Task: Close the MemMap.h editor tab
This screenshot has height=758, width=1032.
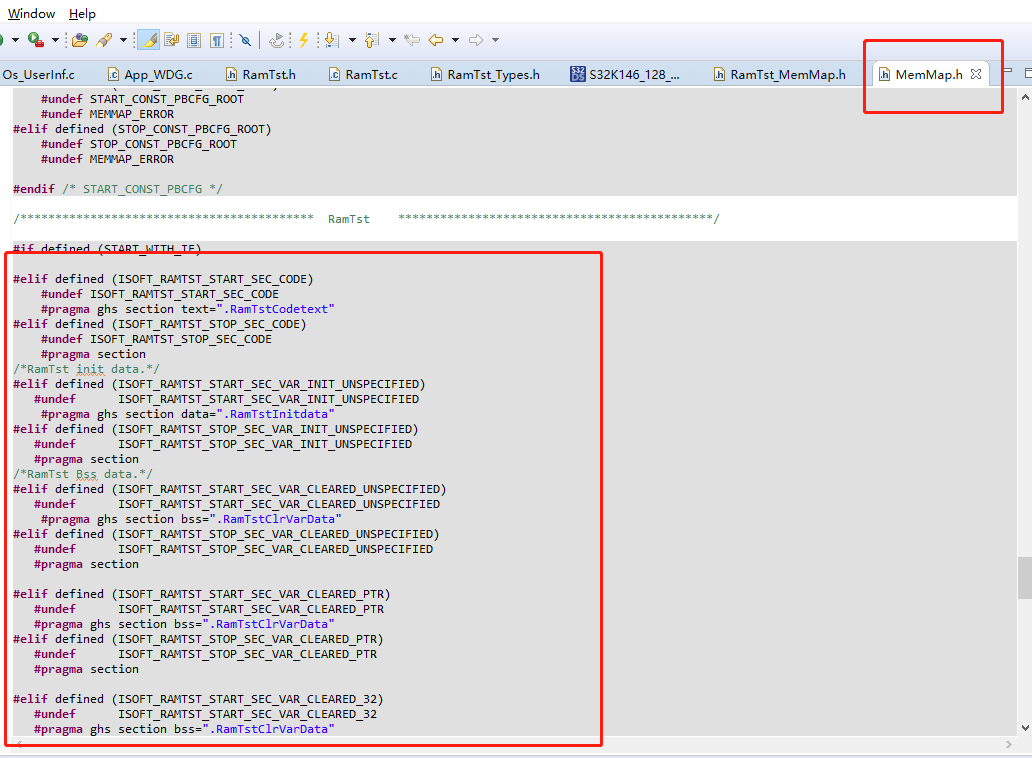Action: pyautogui.click(x=976, y=74)
